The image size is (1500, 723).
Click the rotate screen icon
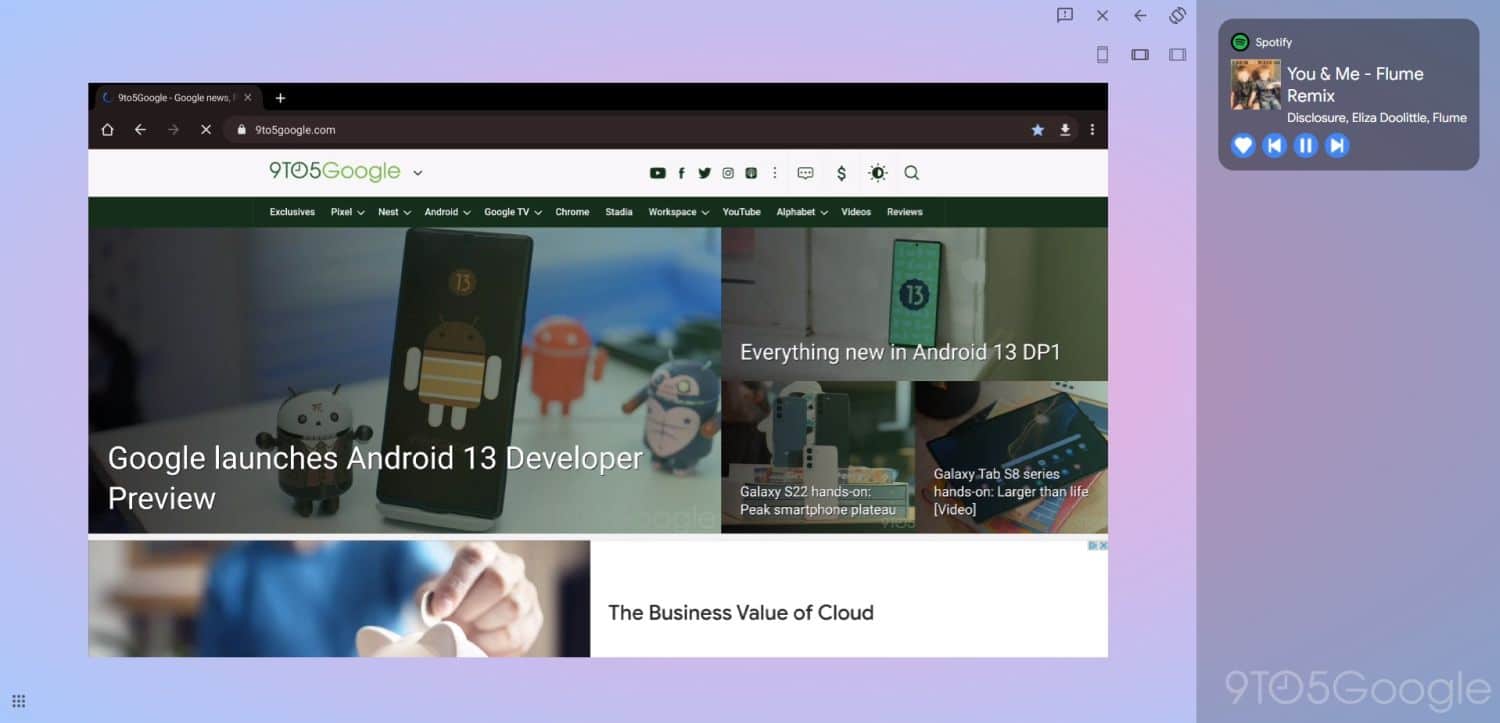1177,15
